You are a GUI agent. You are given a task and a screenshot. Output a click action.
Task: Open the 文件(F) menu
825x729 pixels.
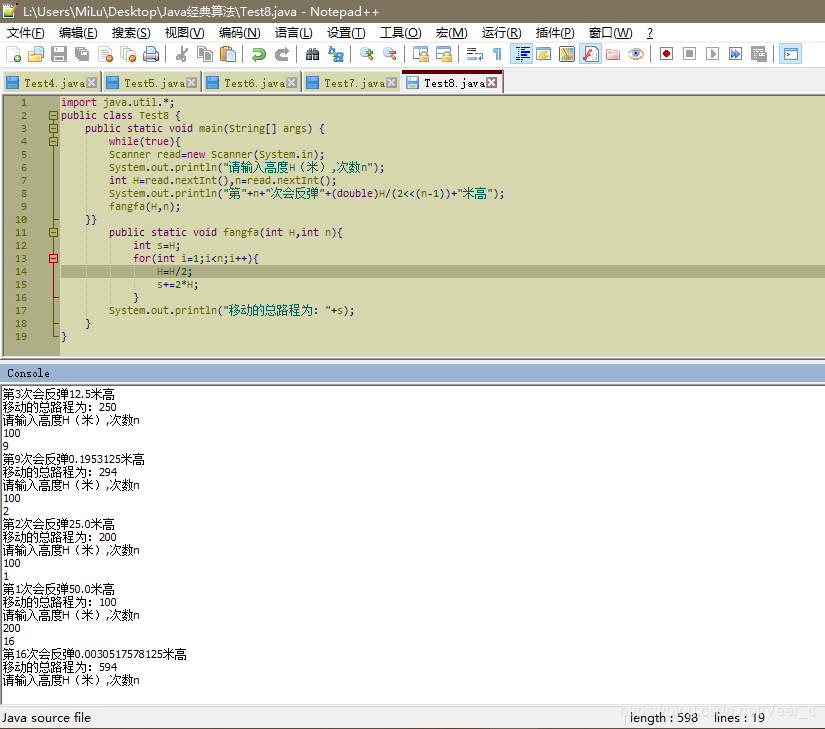(25, 33)
